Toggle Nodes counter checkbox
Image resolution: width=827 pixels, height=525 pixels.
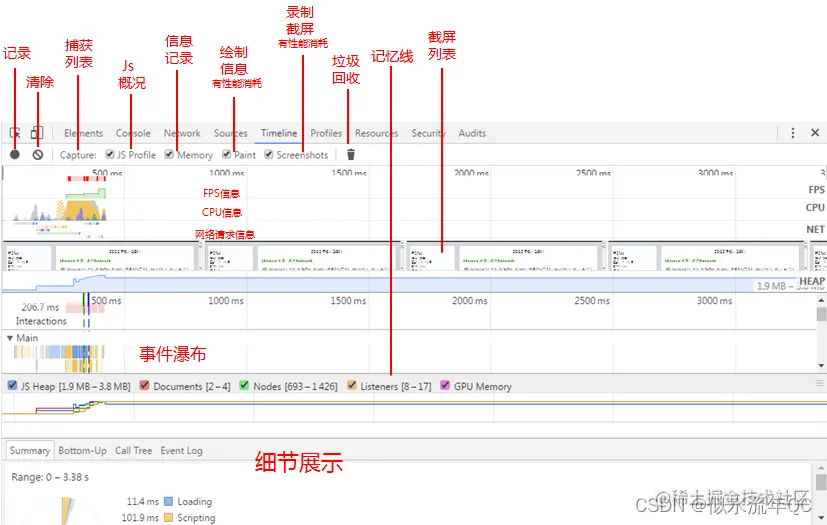click(x=244, y=385)
